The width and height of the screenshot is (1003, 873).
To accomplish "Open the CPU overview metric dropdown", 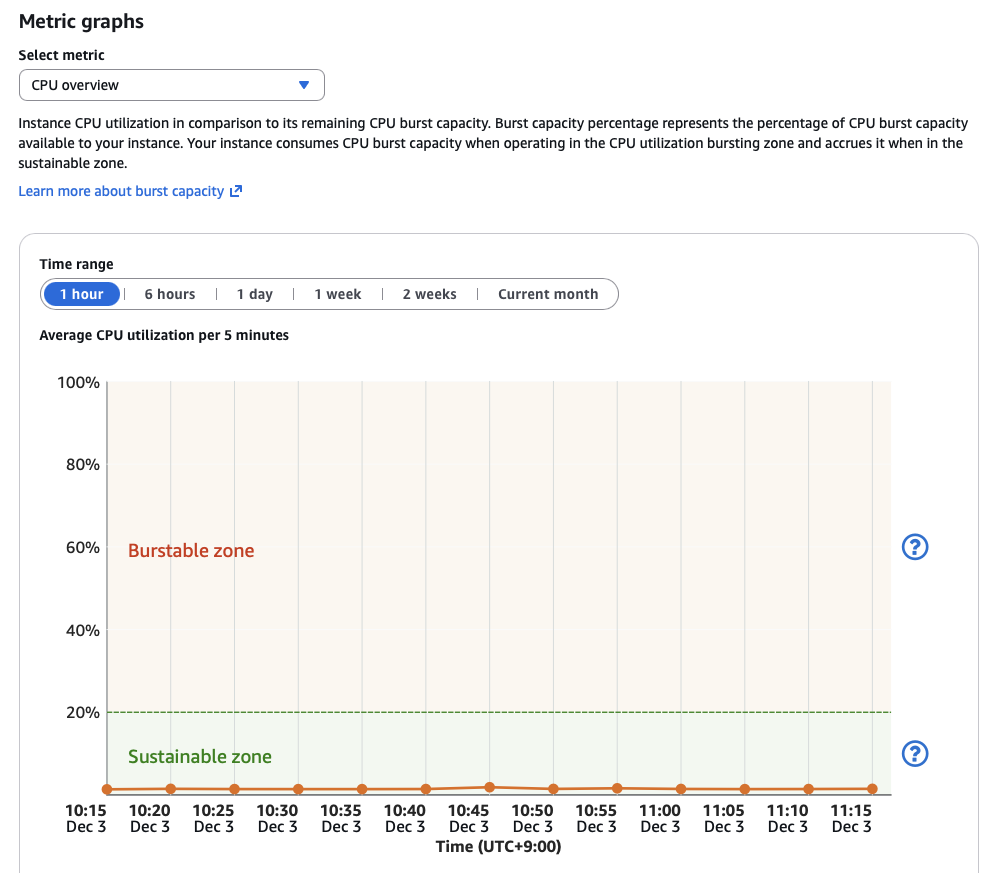I will click(172, 85).
